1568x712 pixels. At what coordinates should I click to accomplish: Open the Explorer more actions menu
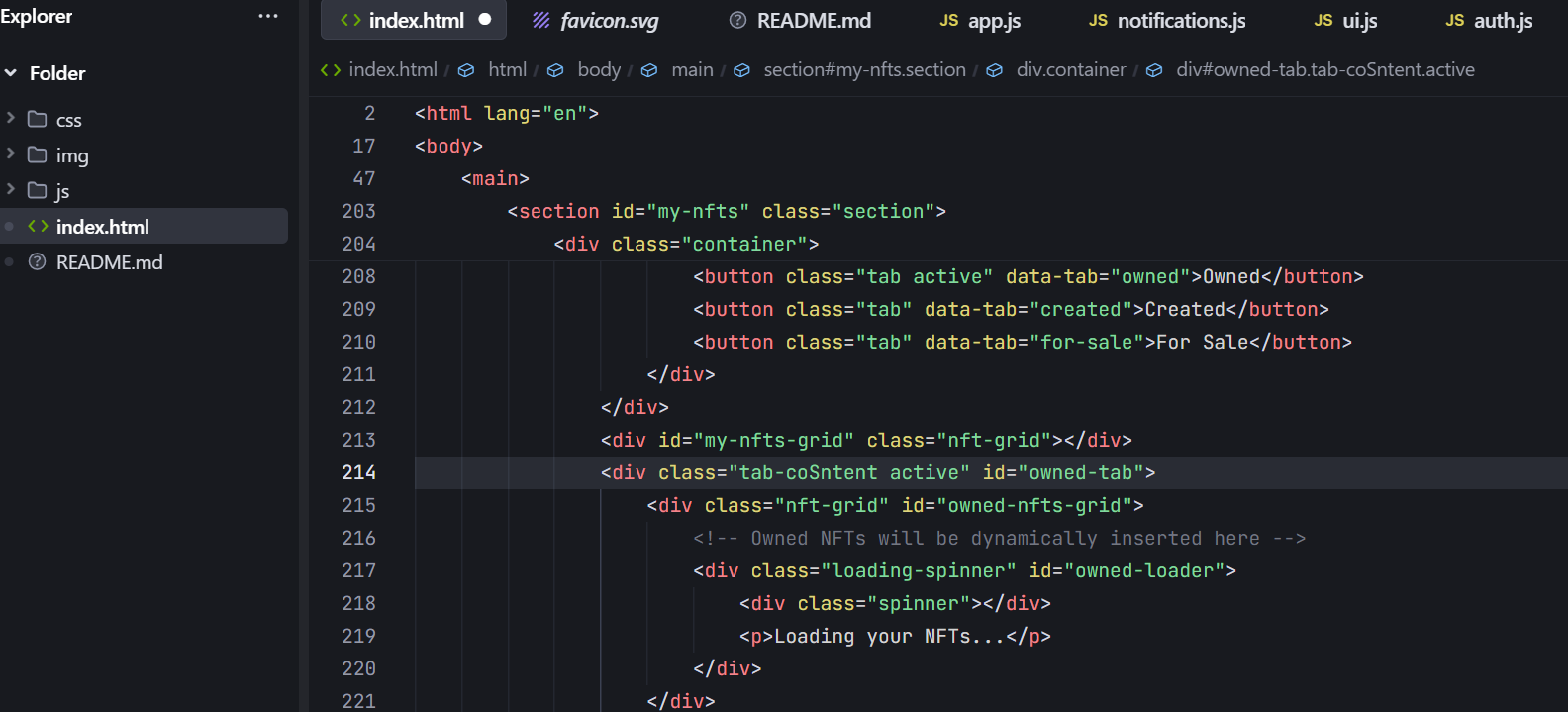[x=268, y=17]
